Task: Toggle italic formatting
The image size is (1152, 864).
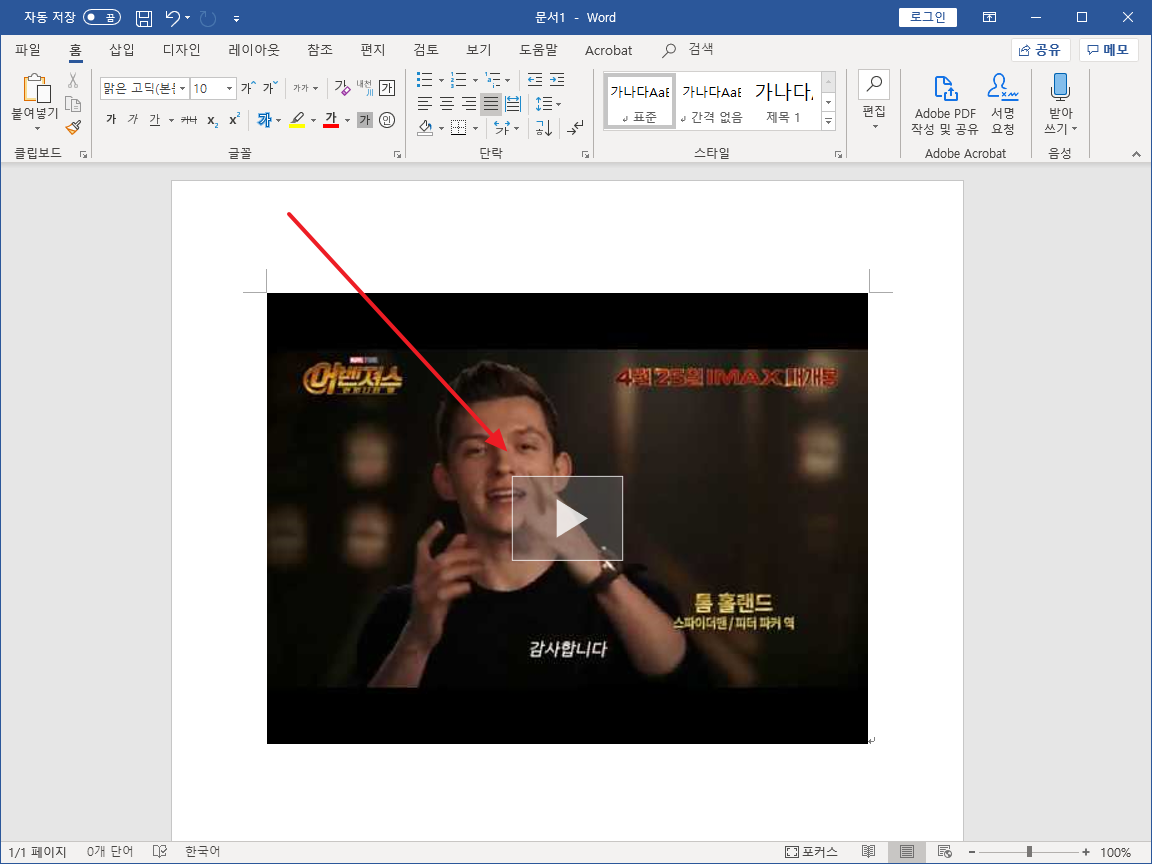Action: pos(133,120)
